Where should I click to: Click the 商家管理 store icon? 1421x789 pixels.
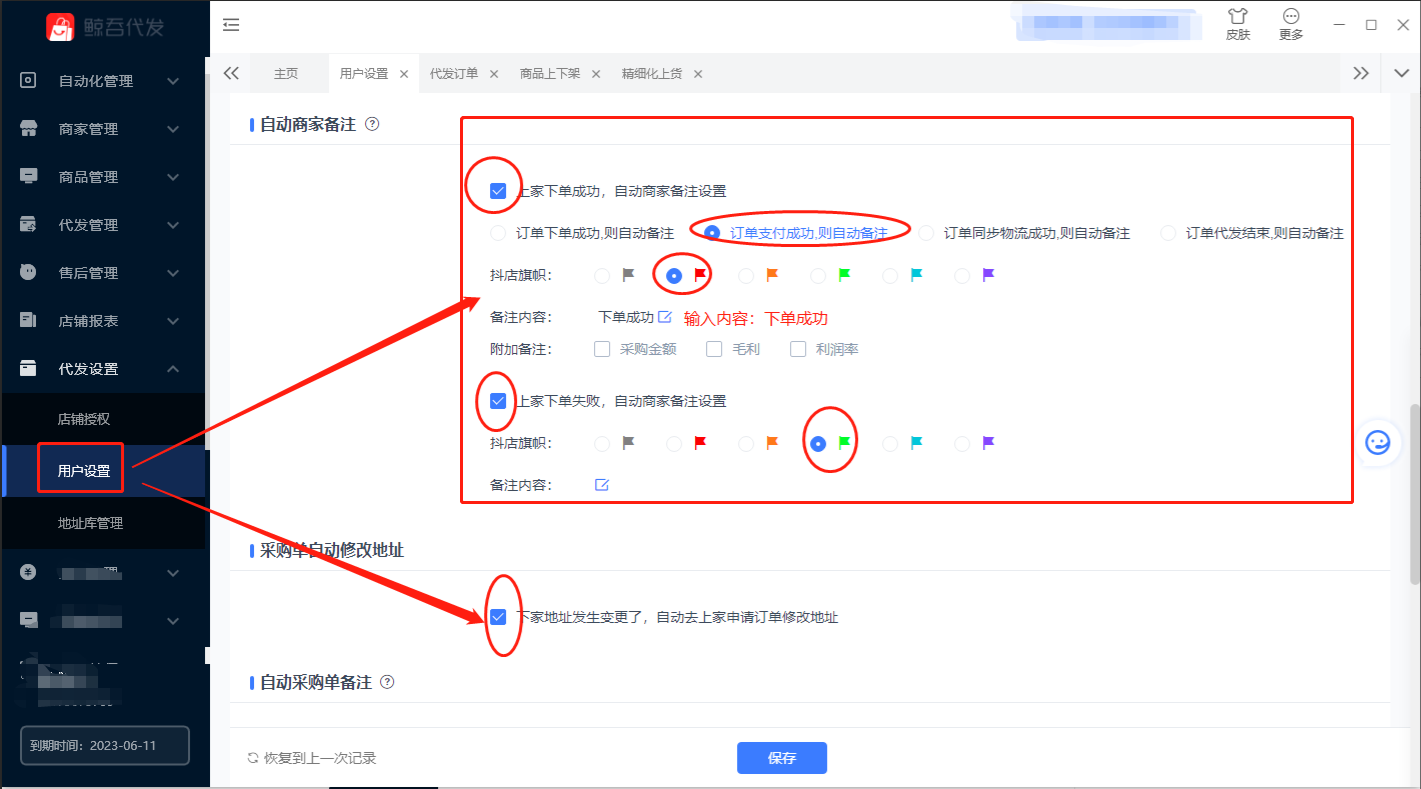click(29, 128)
